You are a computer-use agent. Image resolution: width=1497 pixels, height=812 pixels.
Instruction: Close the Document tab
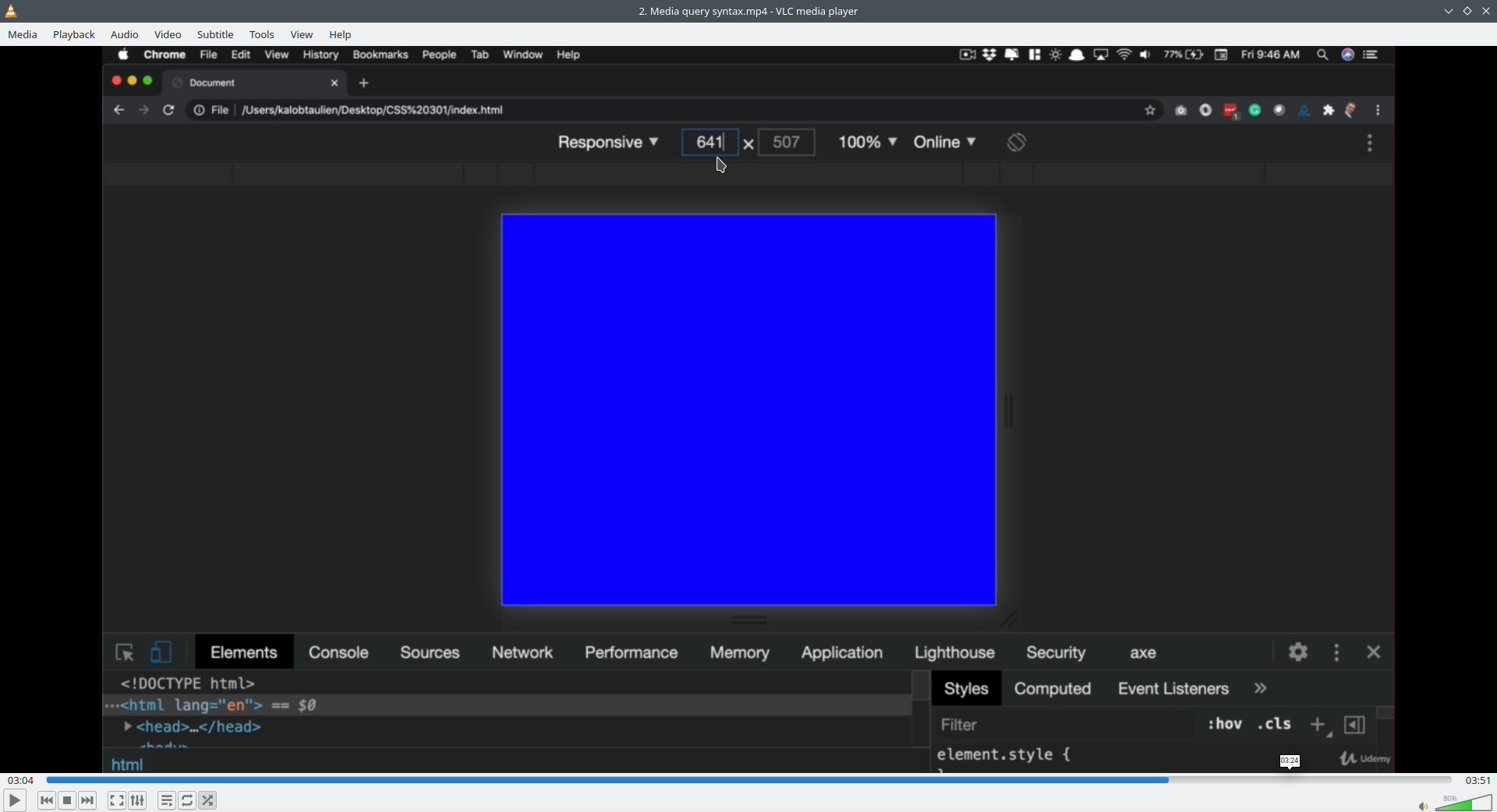pyautogui.click(x=334, y=83)
